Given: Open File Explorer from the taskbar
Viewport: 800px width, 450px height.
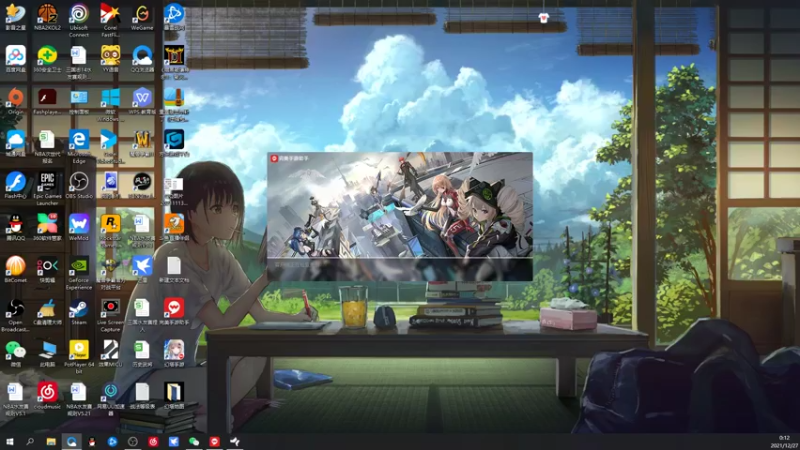Looking at the screenshot, I should (51, 441).
